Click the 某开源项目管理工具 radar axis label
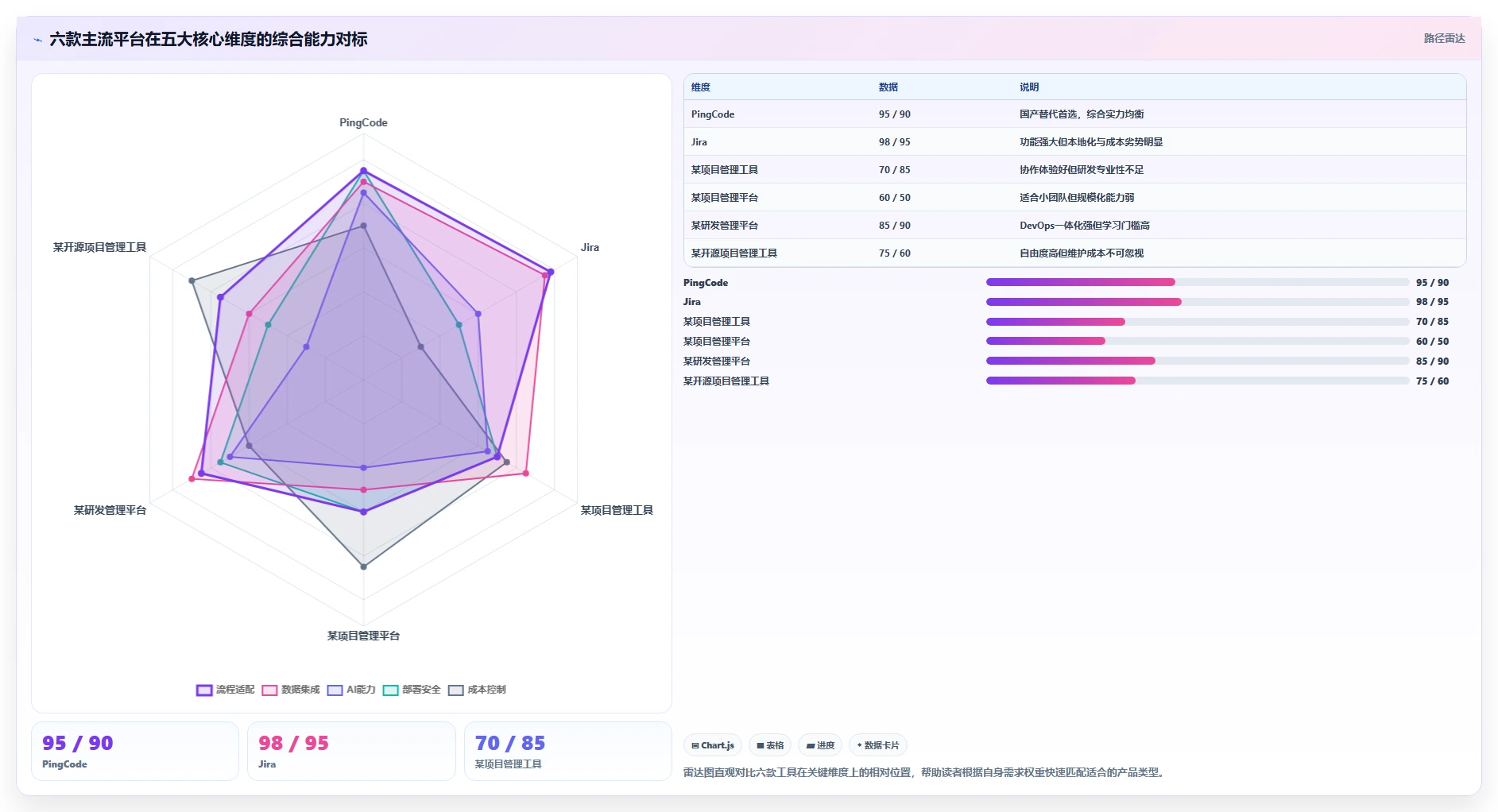1498x812 pixels. (99, 247)
